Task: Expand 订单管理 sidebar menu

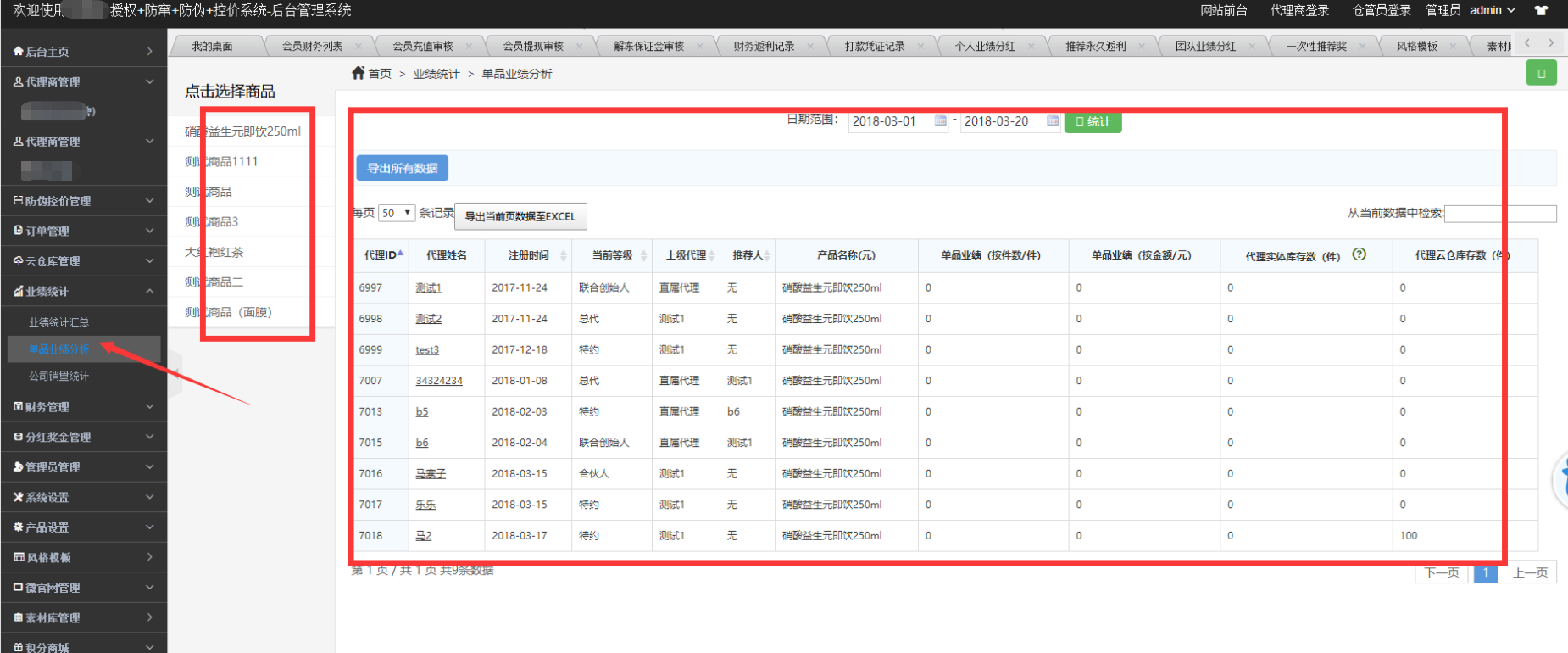Action: tap(83, 231)
